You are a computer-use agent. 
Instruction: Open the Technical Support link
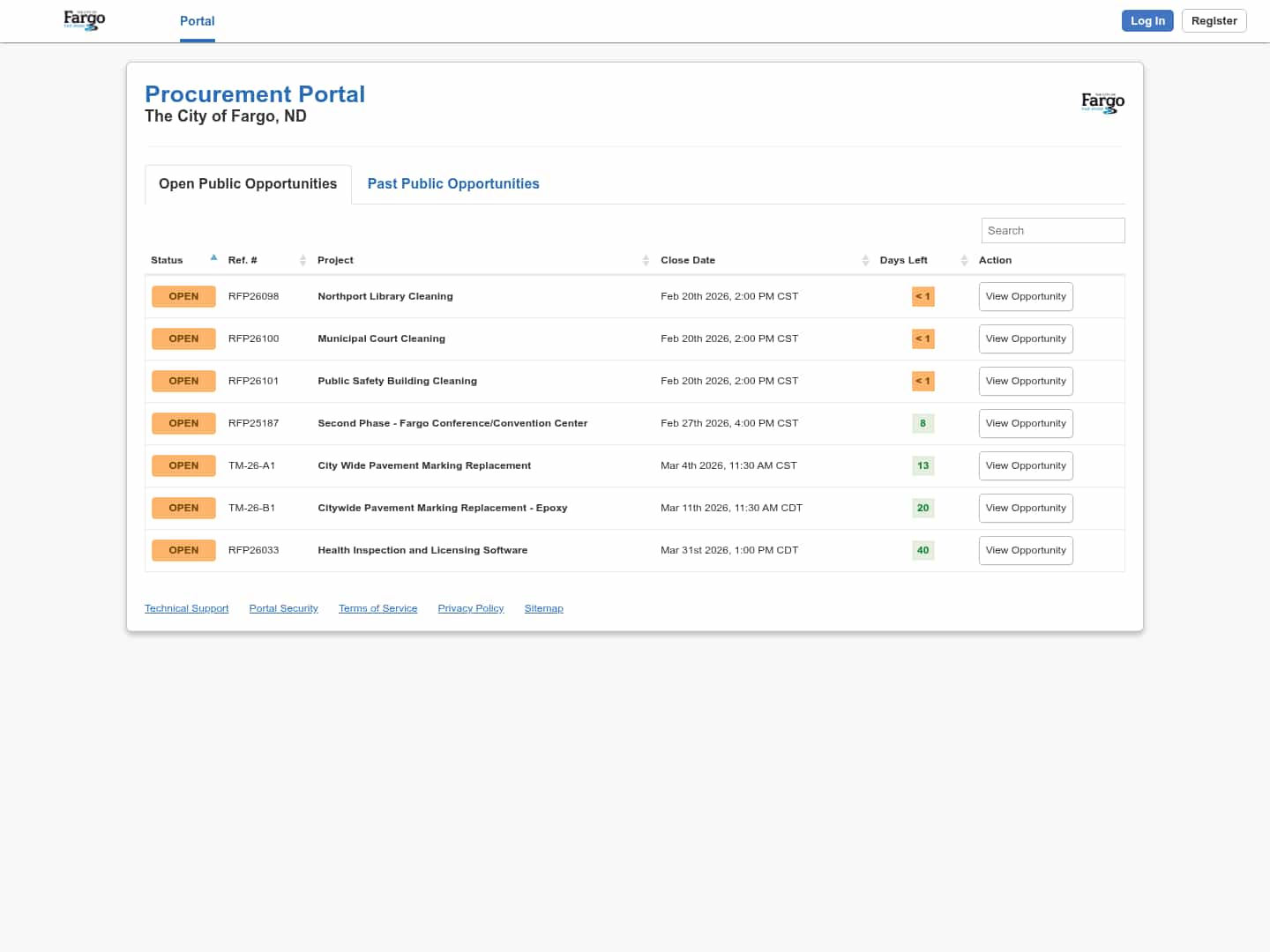(186, 608)
